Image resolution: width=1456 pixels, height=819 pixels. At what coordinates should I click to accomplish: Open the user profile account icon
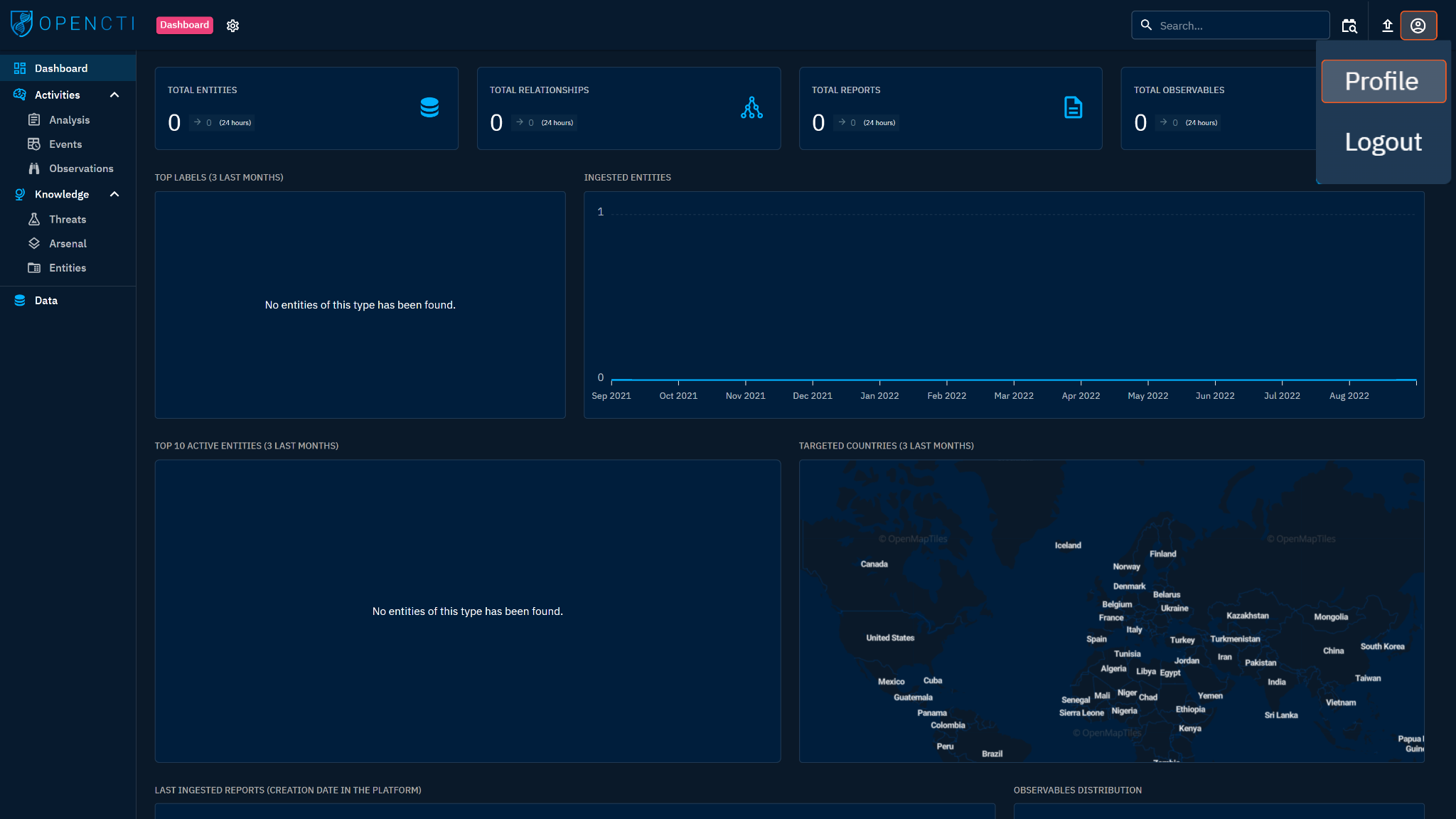pos(1418,26)
